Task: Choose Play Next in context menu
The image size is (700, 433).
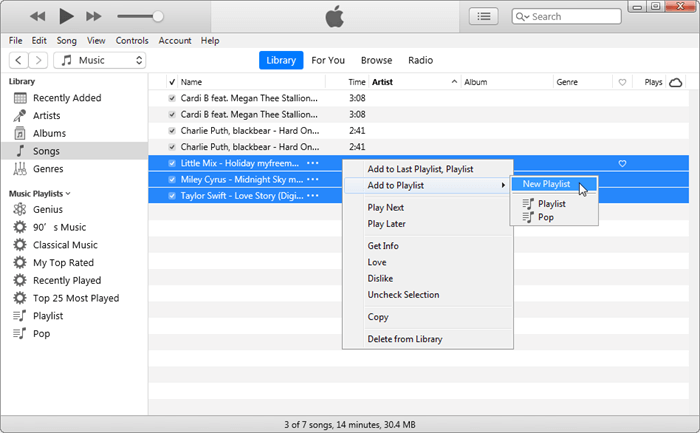Action: (x=428, y=208)
